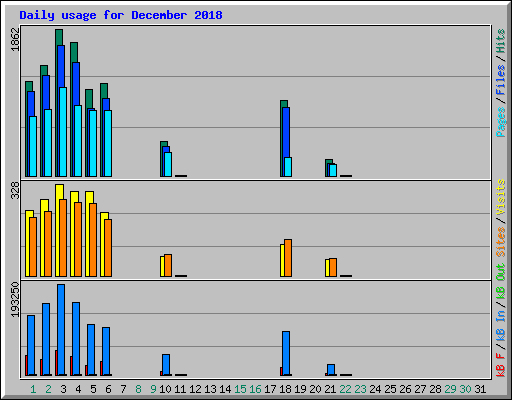Click day 7 on the x-axis
This screenshot has width=512, height=400.
point(123,389)
